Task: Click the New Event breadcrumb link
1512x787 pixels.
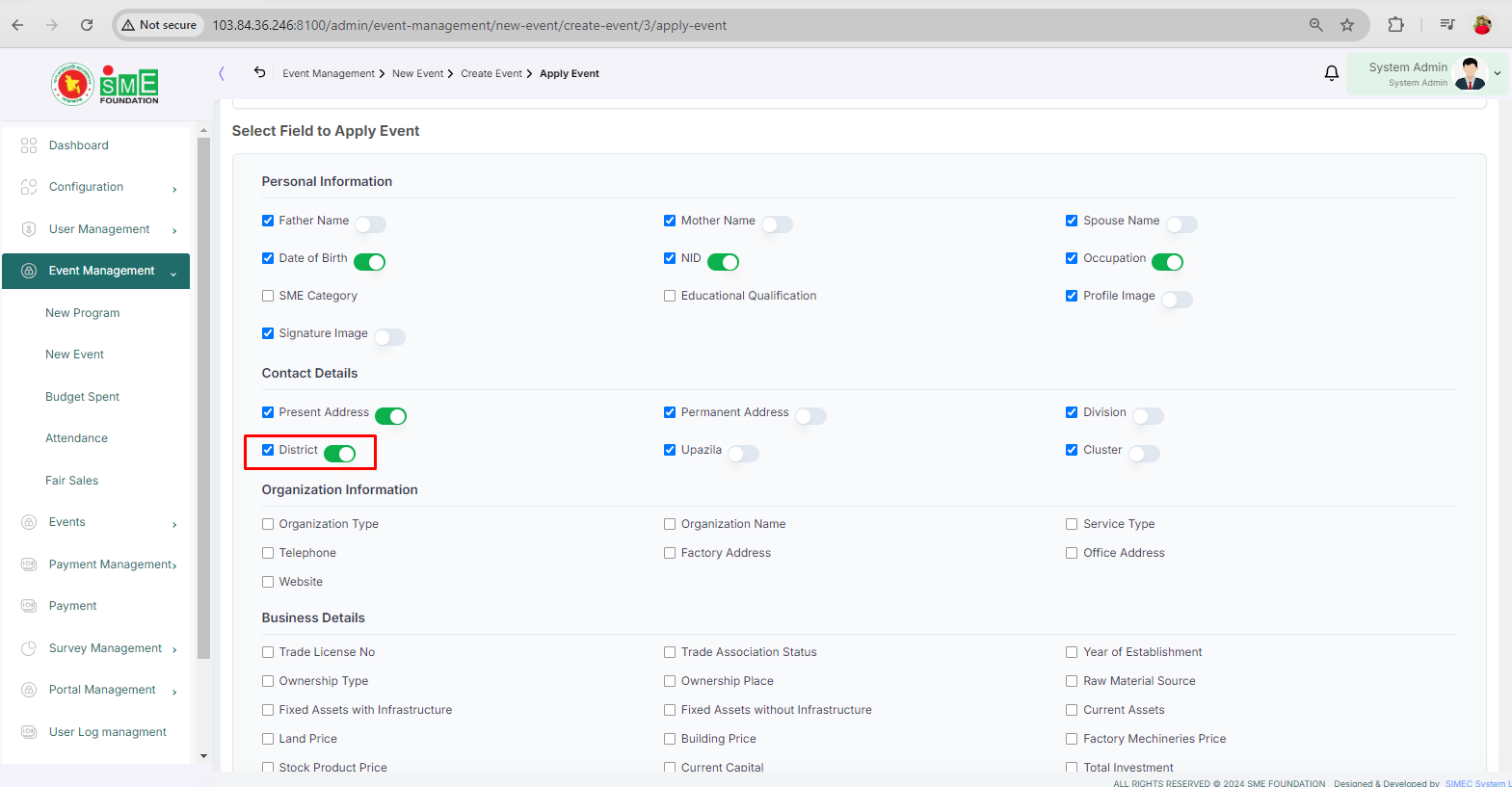Action: [x=418, y=73]
